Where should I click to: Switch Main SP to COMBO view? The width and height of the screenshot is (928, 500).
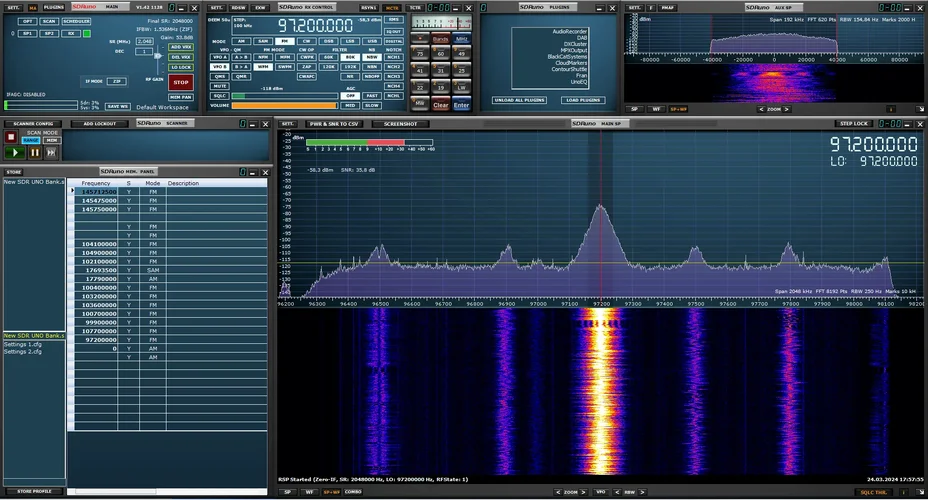tap(353, 492)
